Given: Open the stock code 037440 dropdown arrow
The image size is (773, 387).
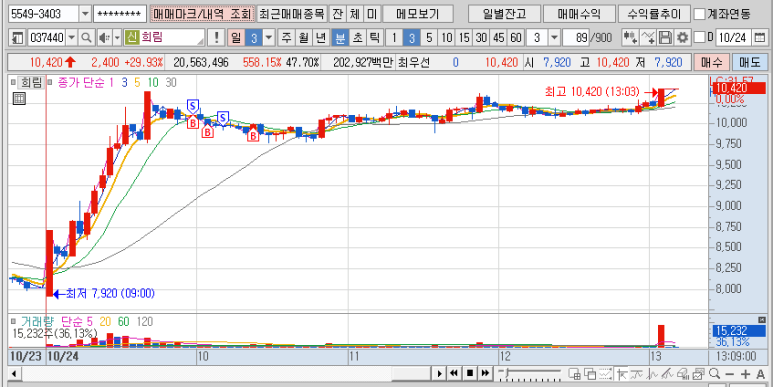Looking at the screenshot, I should click(71, 37).
